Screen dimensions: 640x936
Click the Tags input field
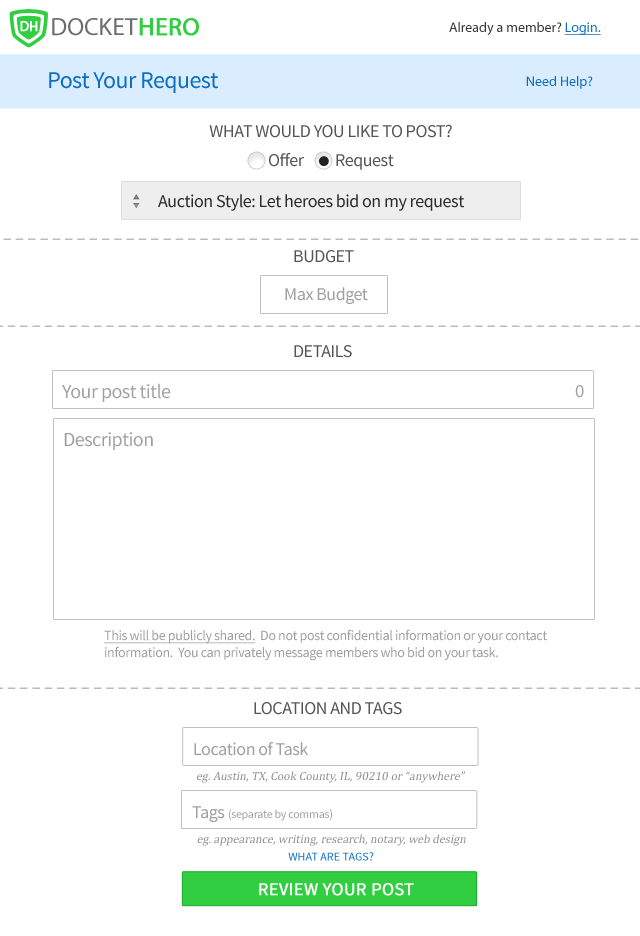pos(329,809)
